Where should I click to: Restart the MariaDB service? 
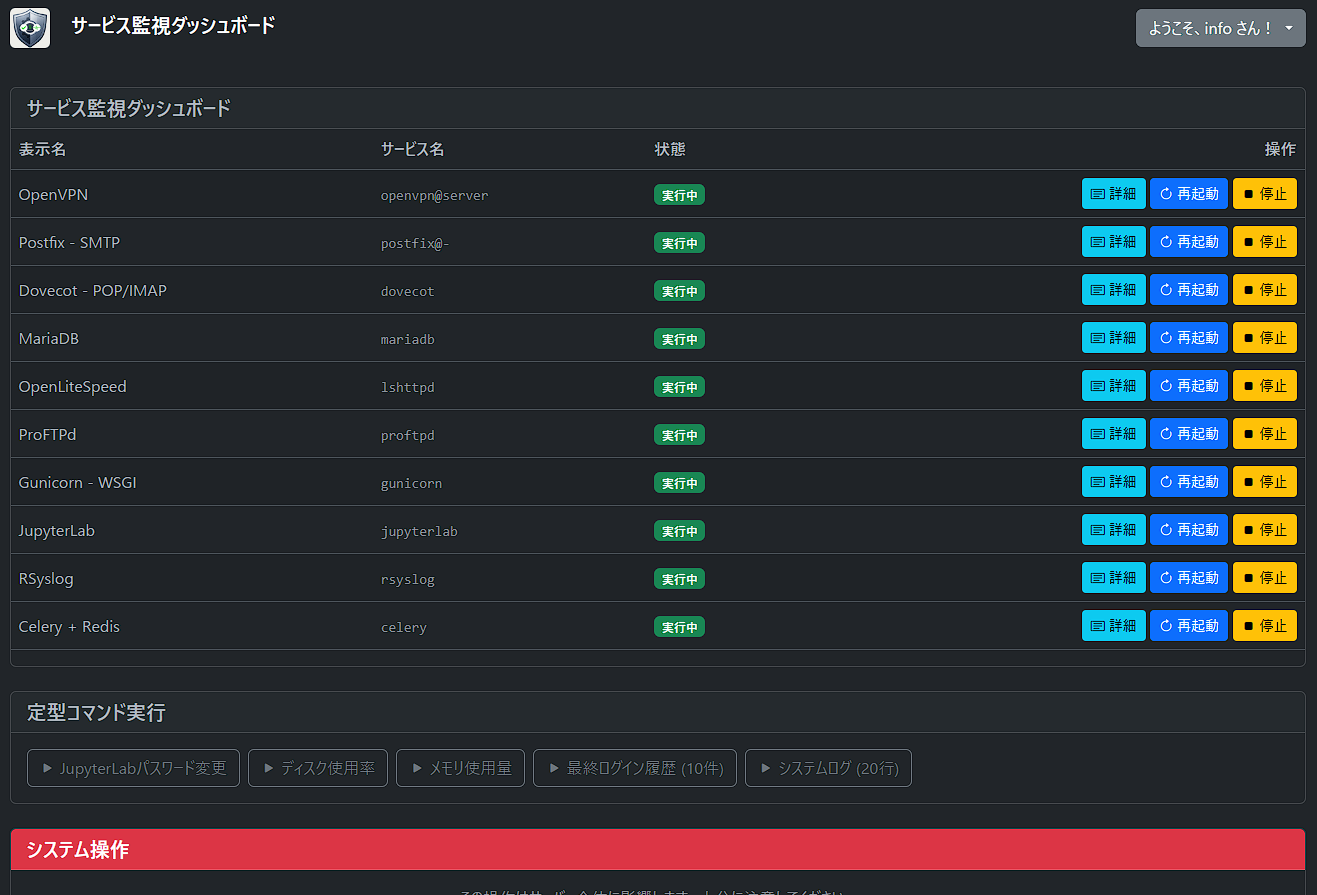1188,338
